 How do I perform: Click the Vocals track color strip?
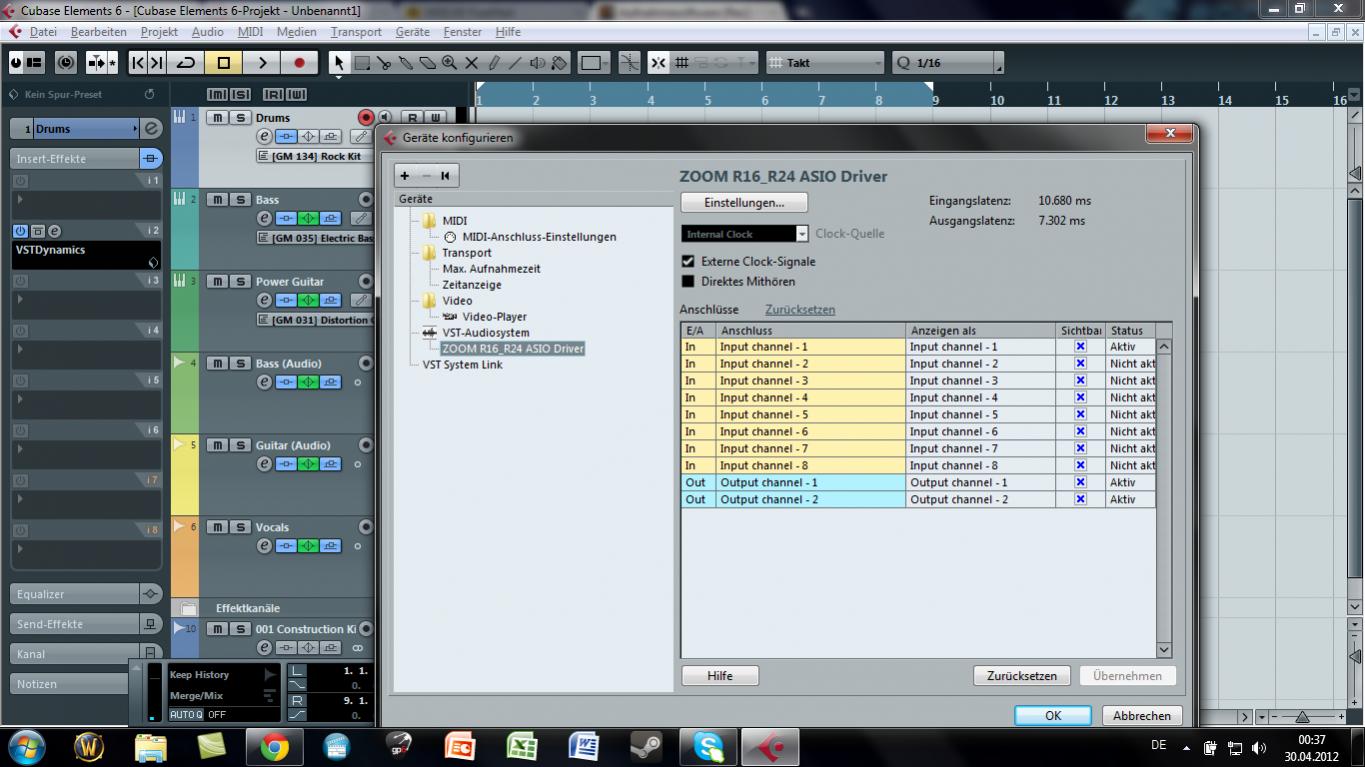click(x=185, y=557)
